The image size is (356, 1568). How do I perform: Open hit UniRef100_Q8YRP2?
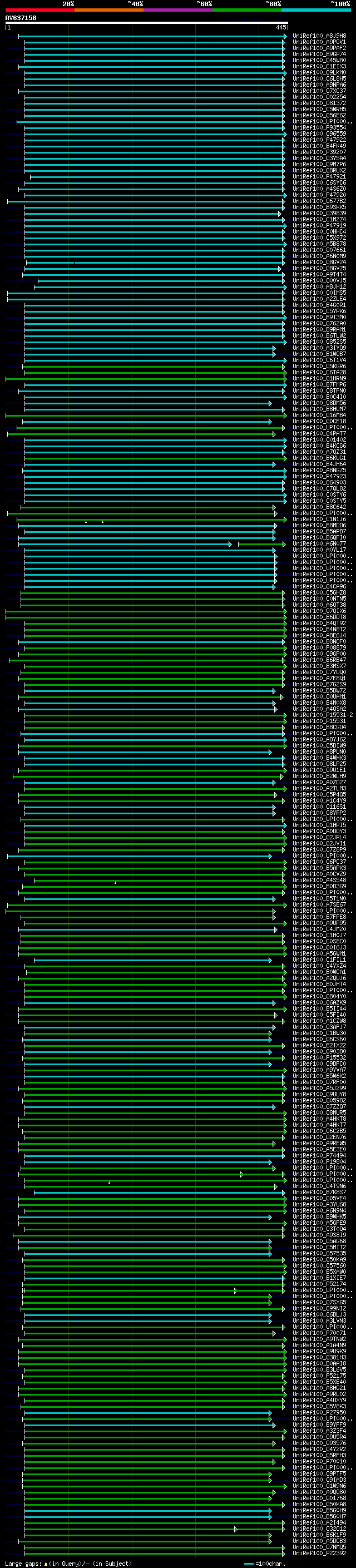click(319, 813)
